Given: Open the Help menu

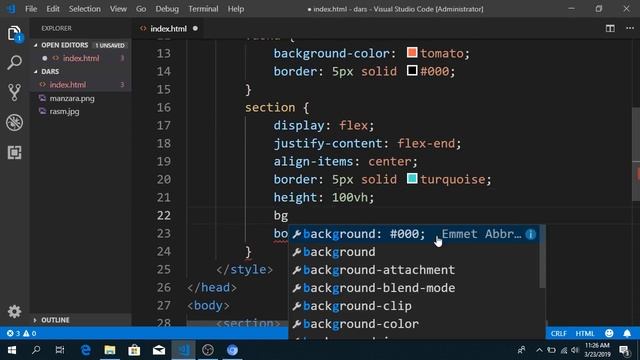Looking at the screenshot, I should [236, 9].
